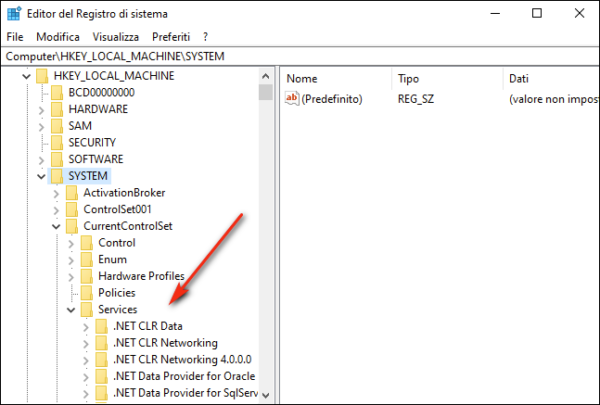Select the .NET CLR Networking key label

coord(165,343)
